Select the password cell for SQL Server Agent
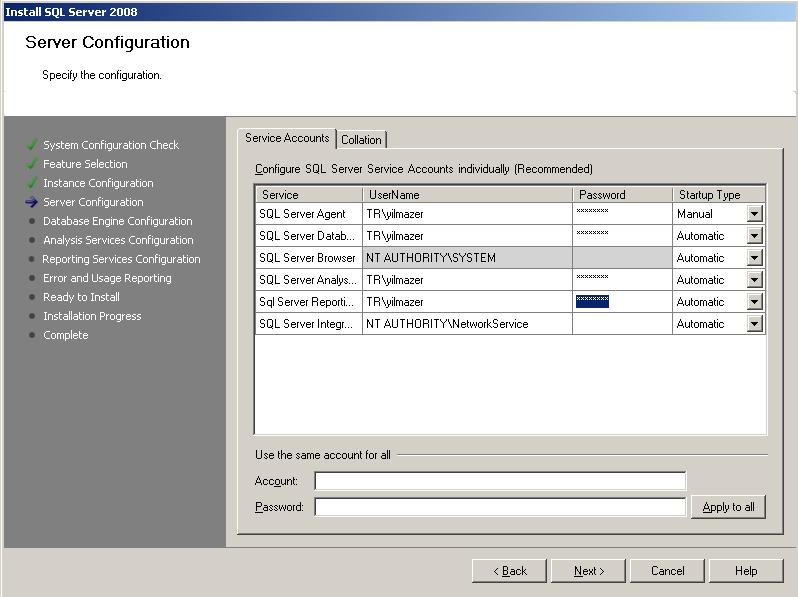 pyautogui.click(x=622, y=214)
